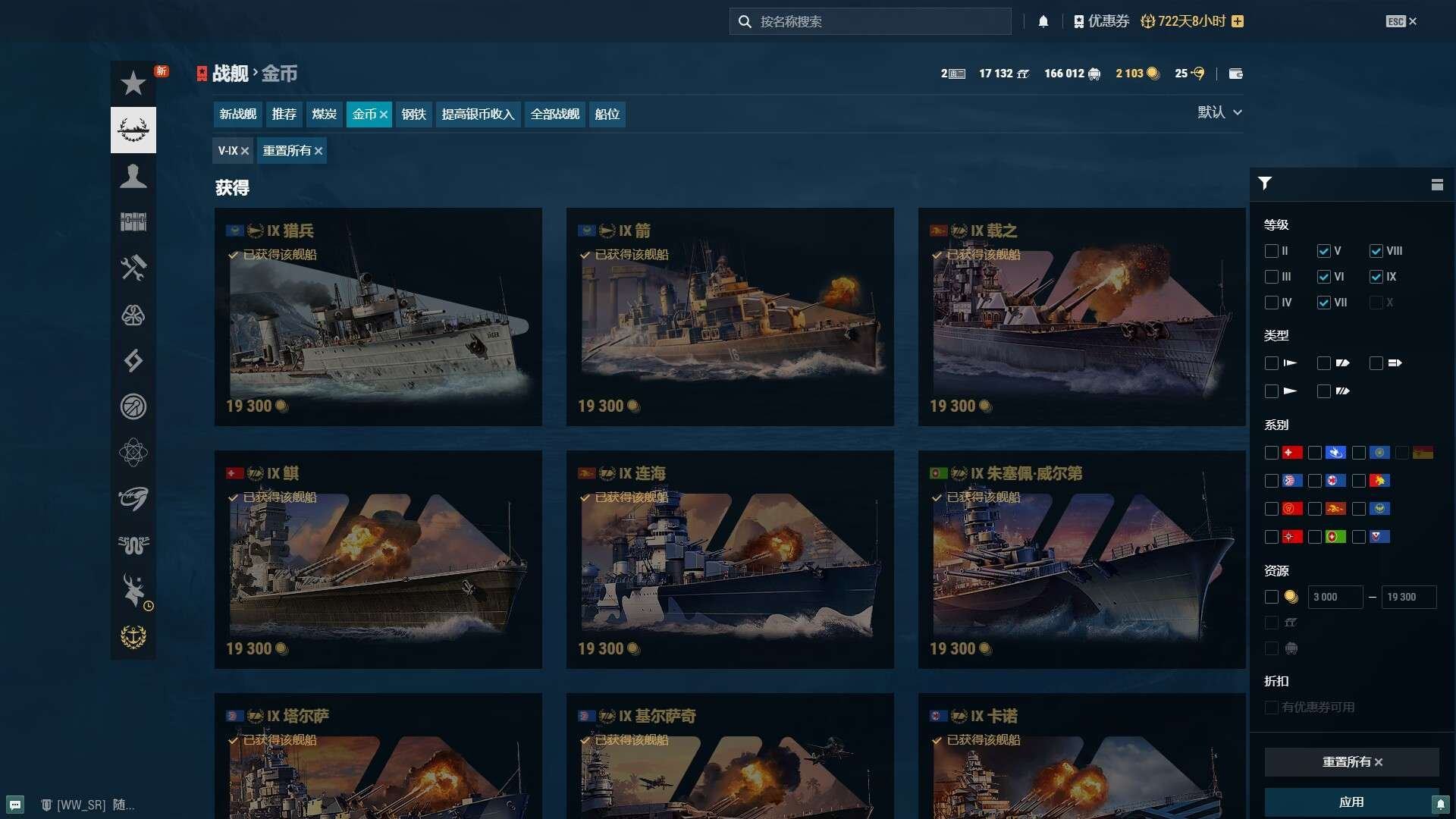The height and width of the screenshot is (819, 1456).
Task: Open the commander silhouette sidebar icon
Action: 133,176
